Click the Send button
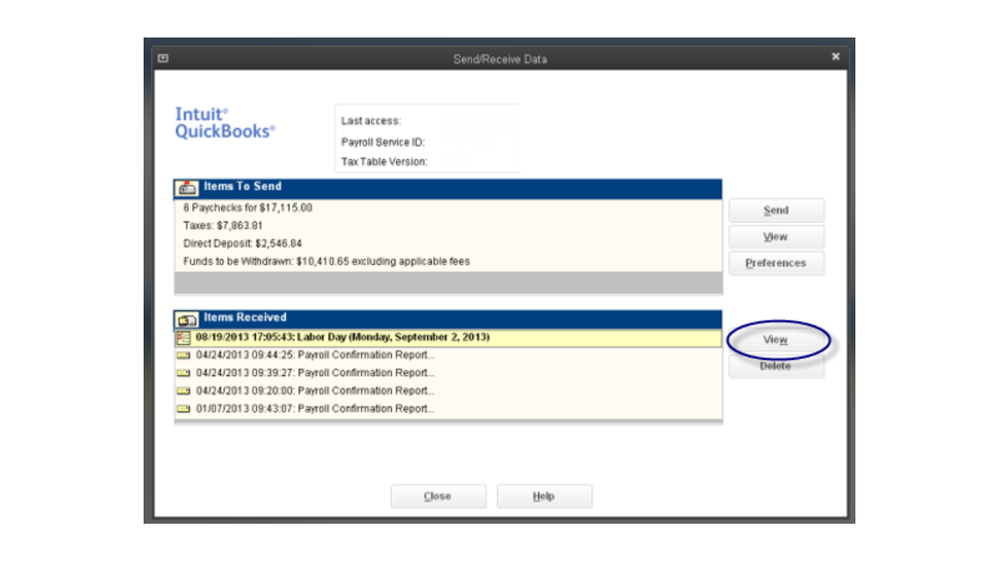The height and width of the screenshot is (562, 999). click(x=776, y=210)
